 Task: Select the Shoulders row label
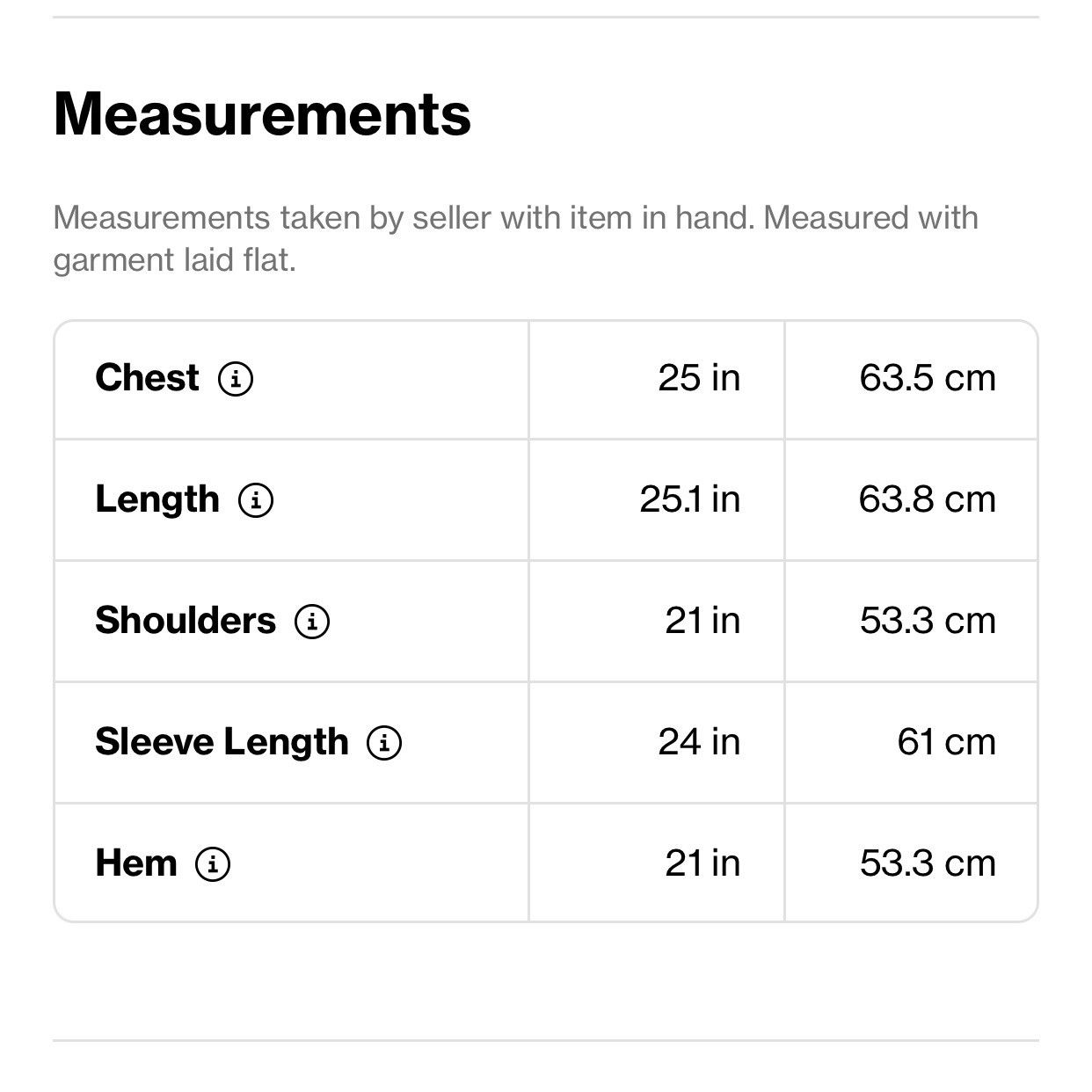tap(186, 621)
